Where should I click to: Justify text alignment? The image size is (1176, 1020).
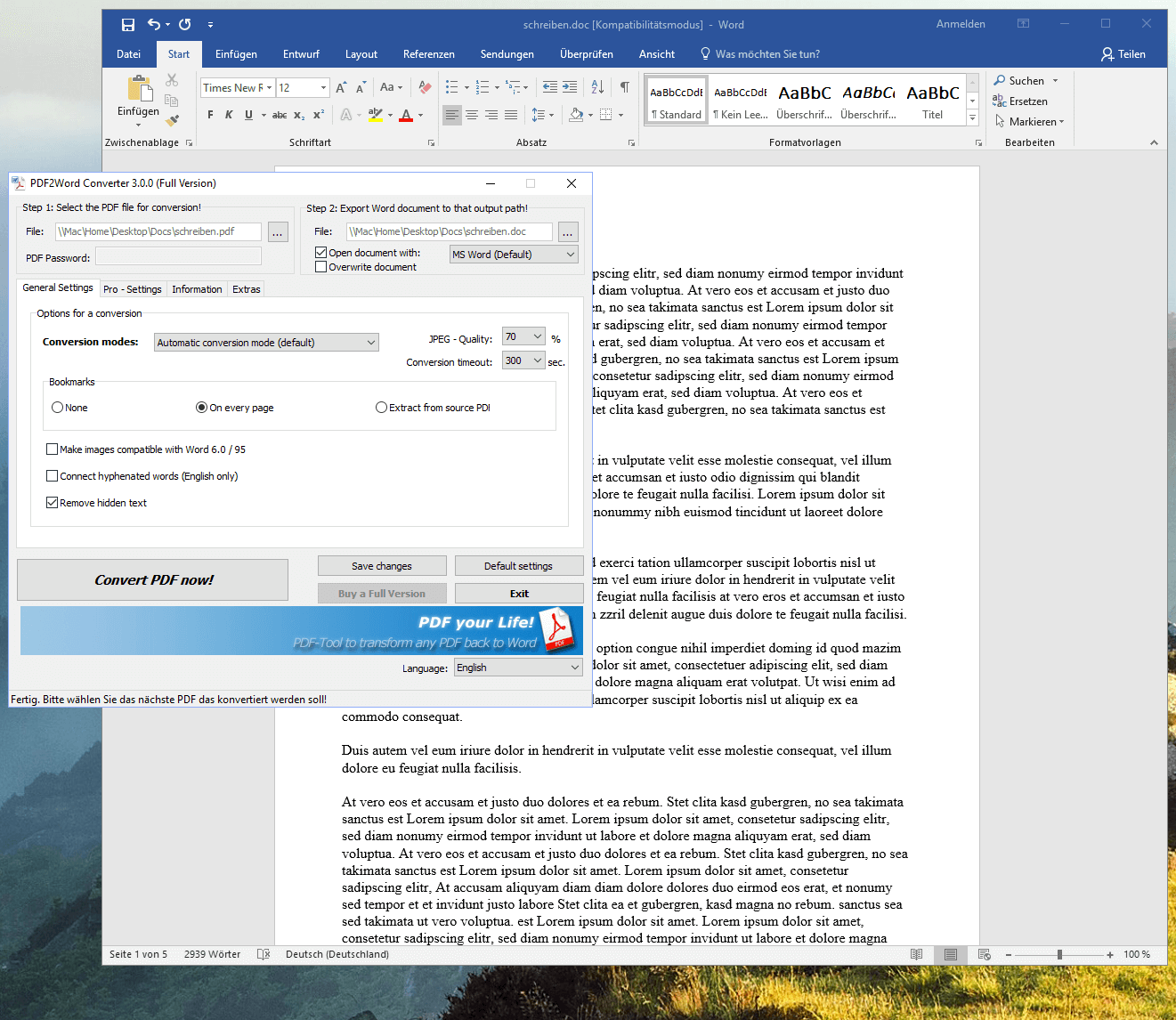tap(511, 115)
